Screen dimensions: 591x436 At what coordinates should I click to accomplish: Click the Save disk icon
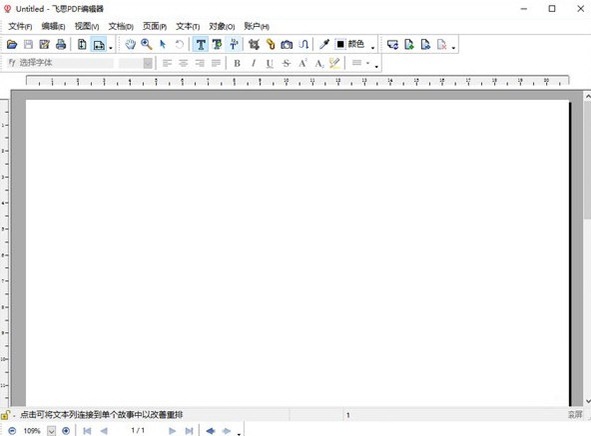pos(28,44)
